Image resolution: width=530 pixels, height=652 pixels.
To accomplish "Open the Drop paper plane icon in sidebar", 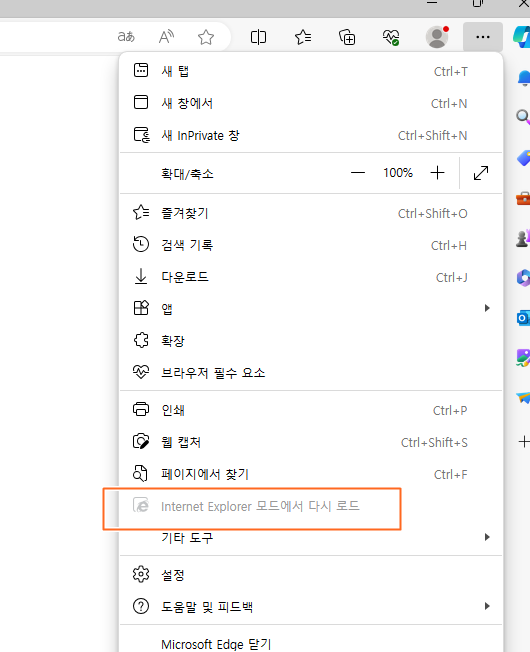I will click(523, 398).
